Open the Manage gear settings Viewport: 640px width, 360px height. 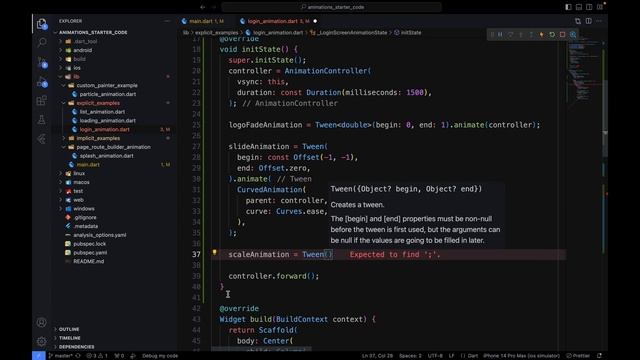click(42, 341)
